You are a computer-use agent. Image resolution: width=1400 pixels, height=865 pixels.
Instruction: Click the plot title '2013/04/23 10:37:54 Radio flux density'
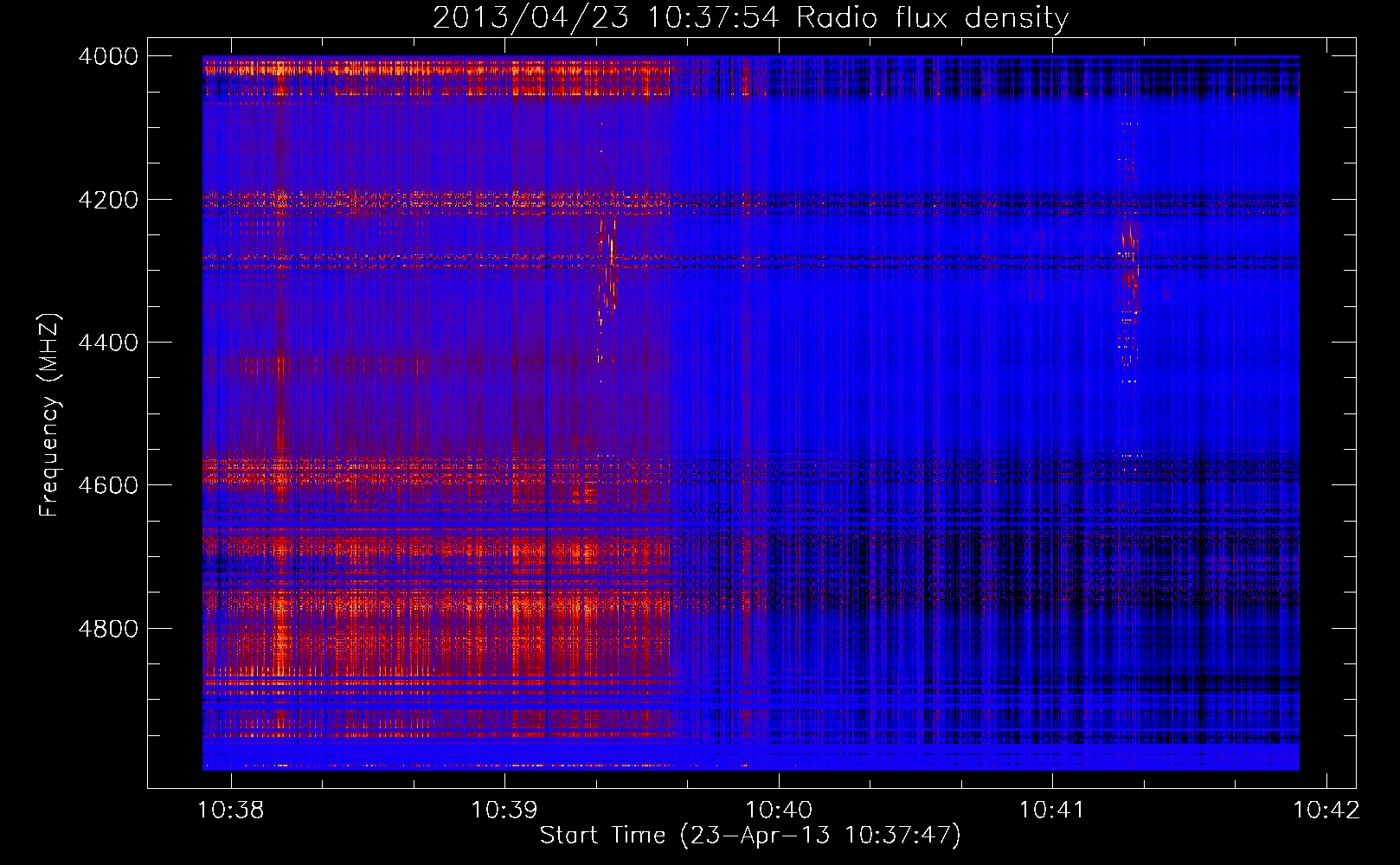[750, 17]
